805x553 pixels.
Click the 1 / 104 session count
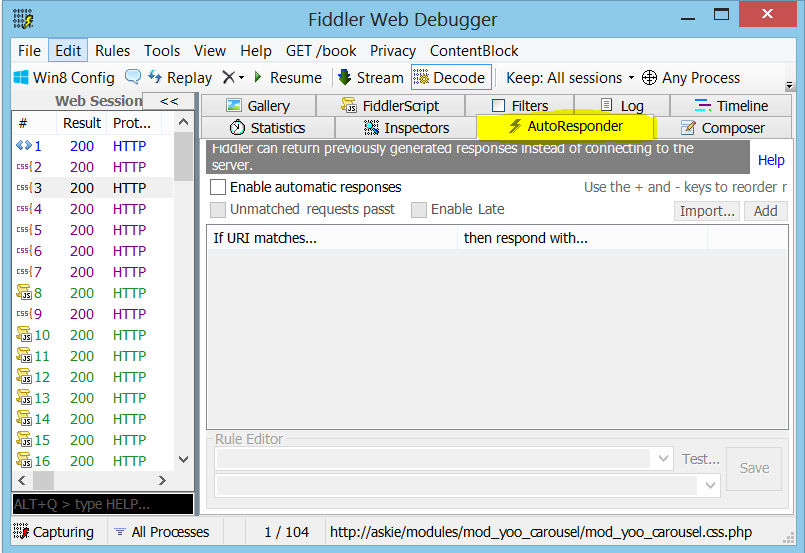[x=286, y=532]
